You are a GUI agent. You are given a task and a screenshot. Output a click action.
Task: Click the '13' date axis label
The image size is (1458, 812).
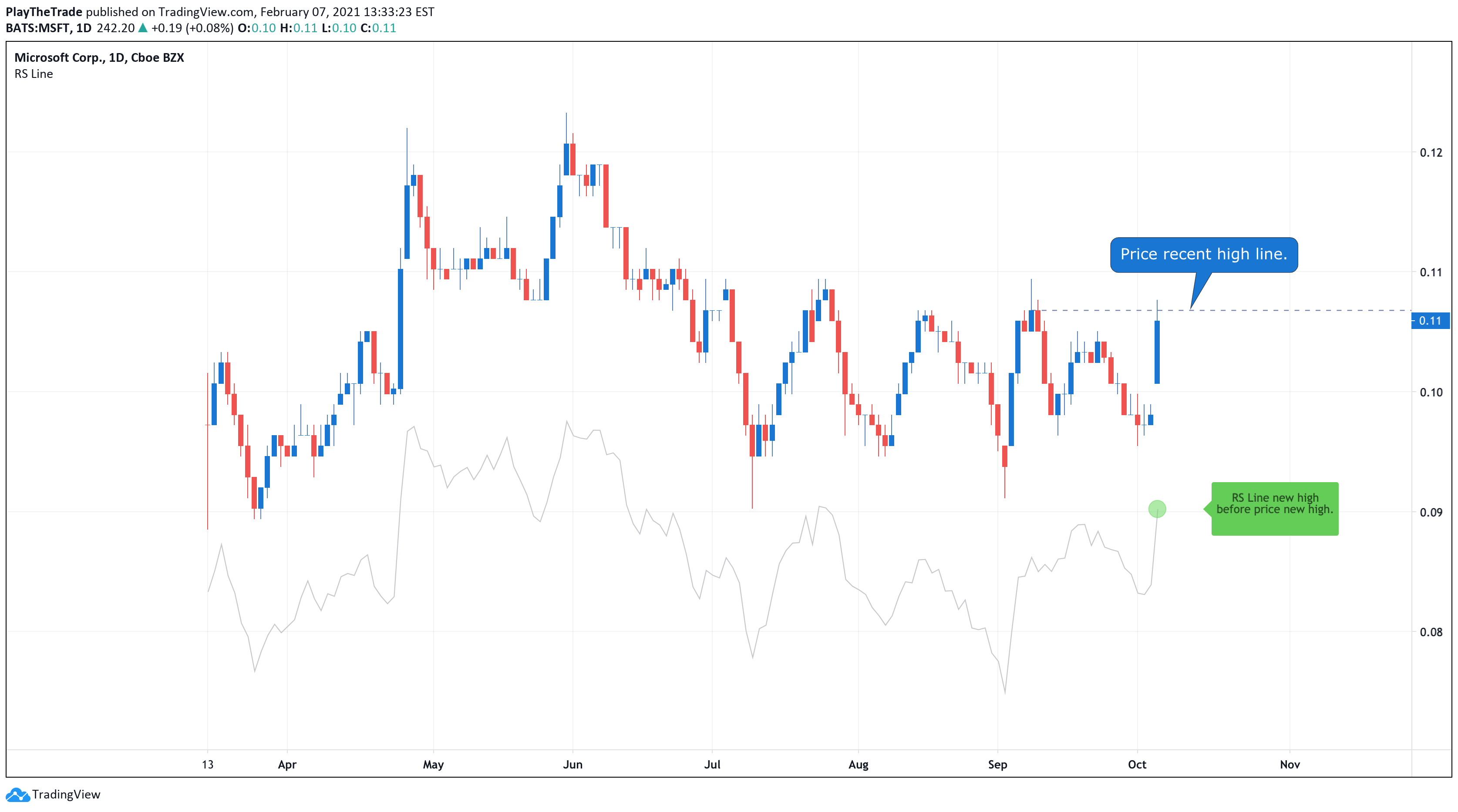[208, 765]
